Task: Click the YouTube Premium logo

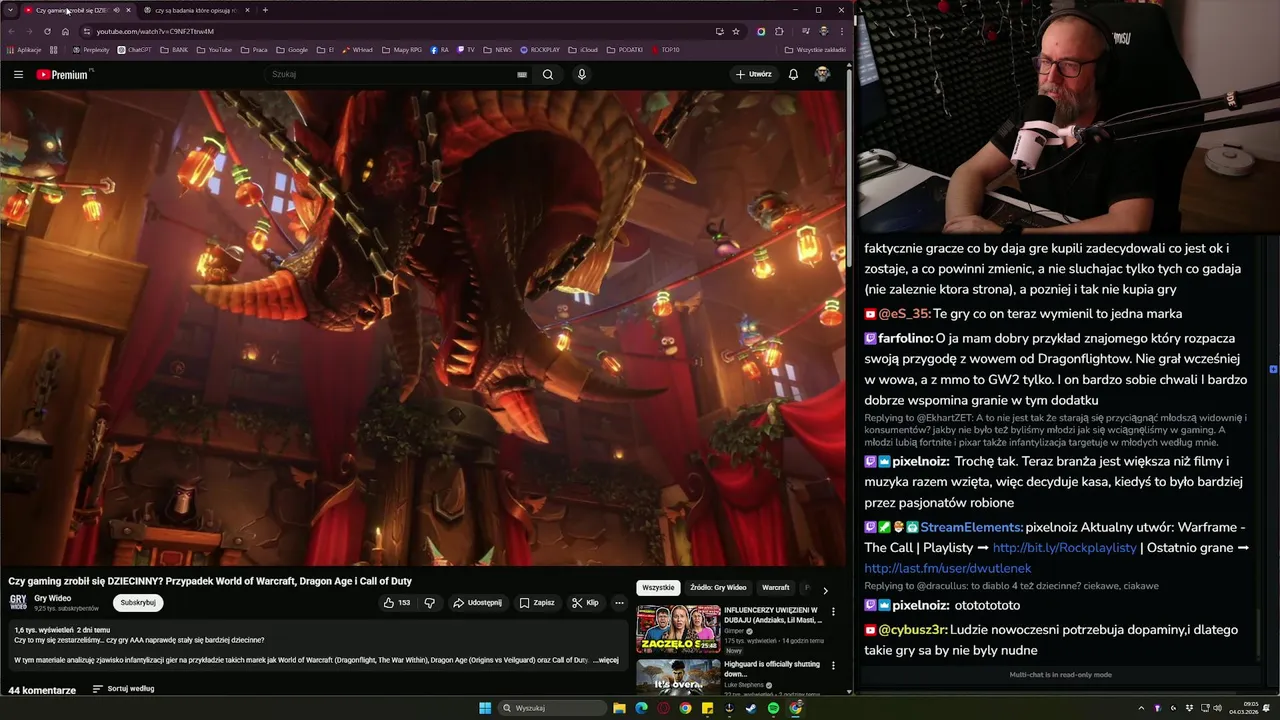Action: coord(64,74)
